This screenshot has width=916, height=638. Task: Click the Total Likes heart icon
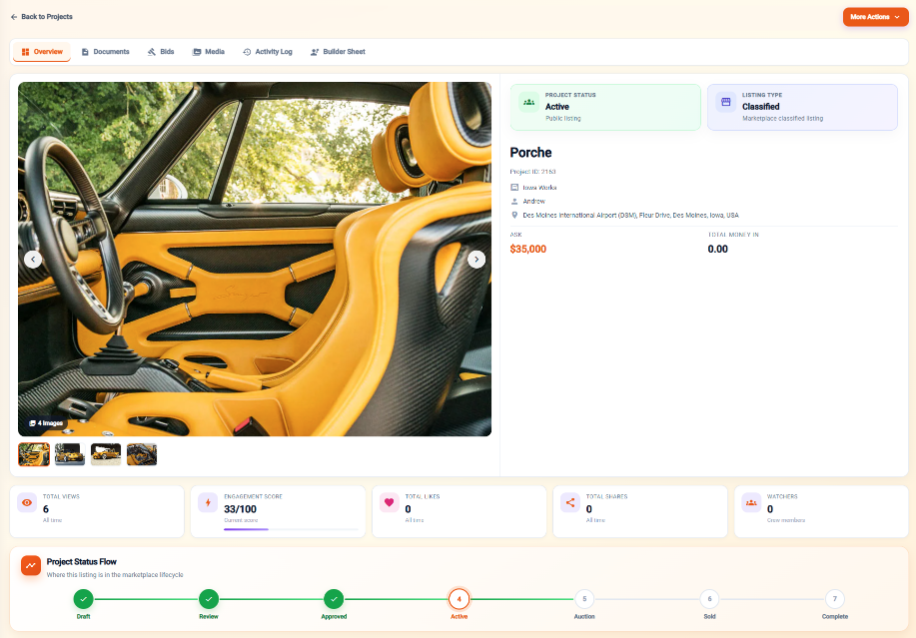pos(389,502)
